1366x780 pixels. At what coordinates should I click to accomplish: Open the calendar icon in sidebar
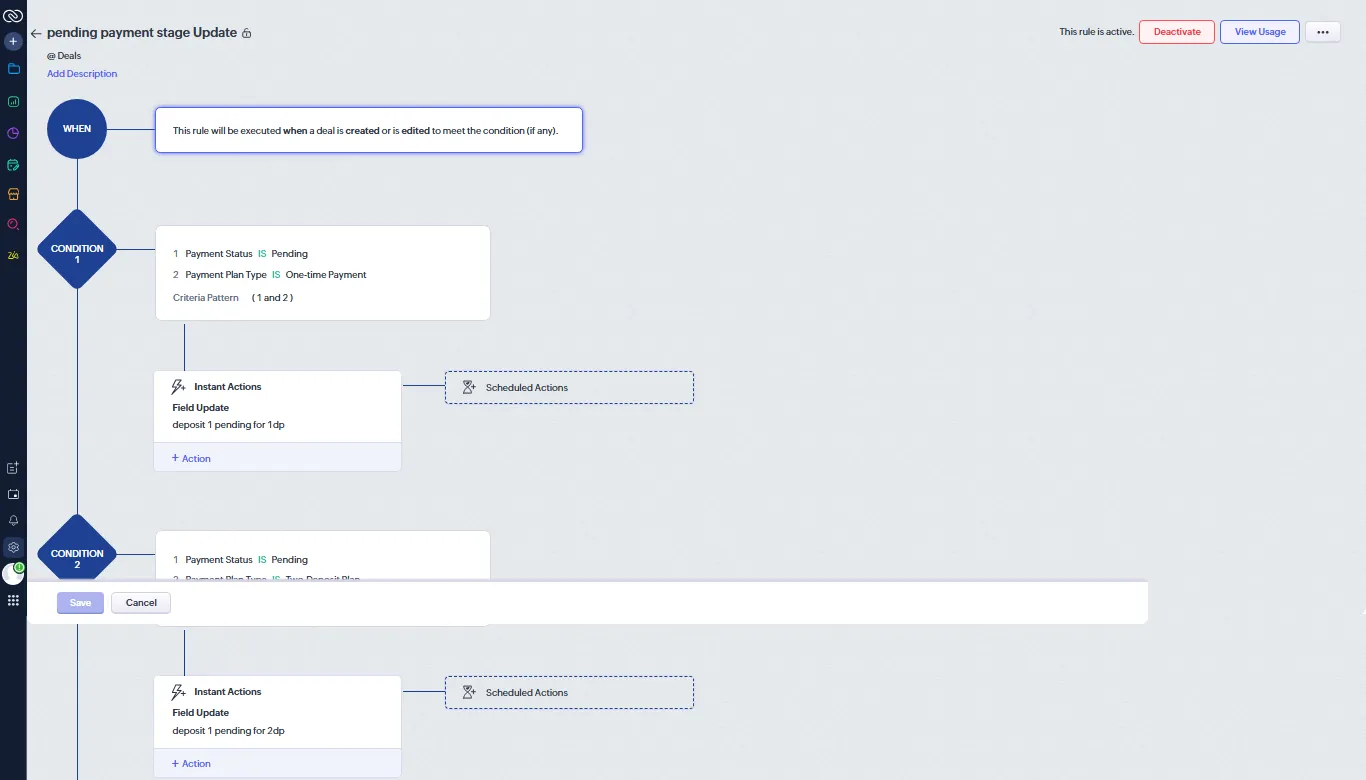pos(13,494)
